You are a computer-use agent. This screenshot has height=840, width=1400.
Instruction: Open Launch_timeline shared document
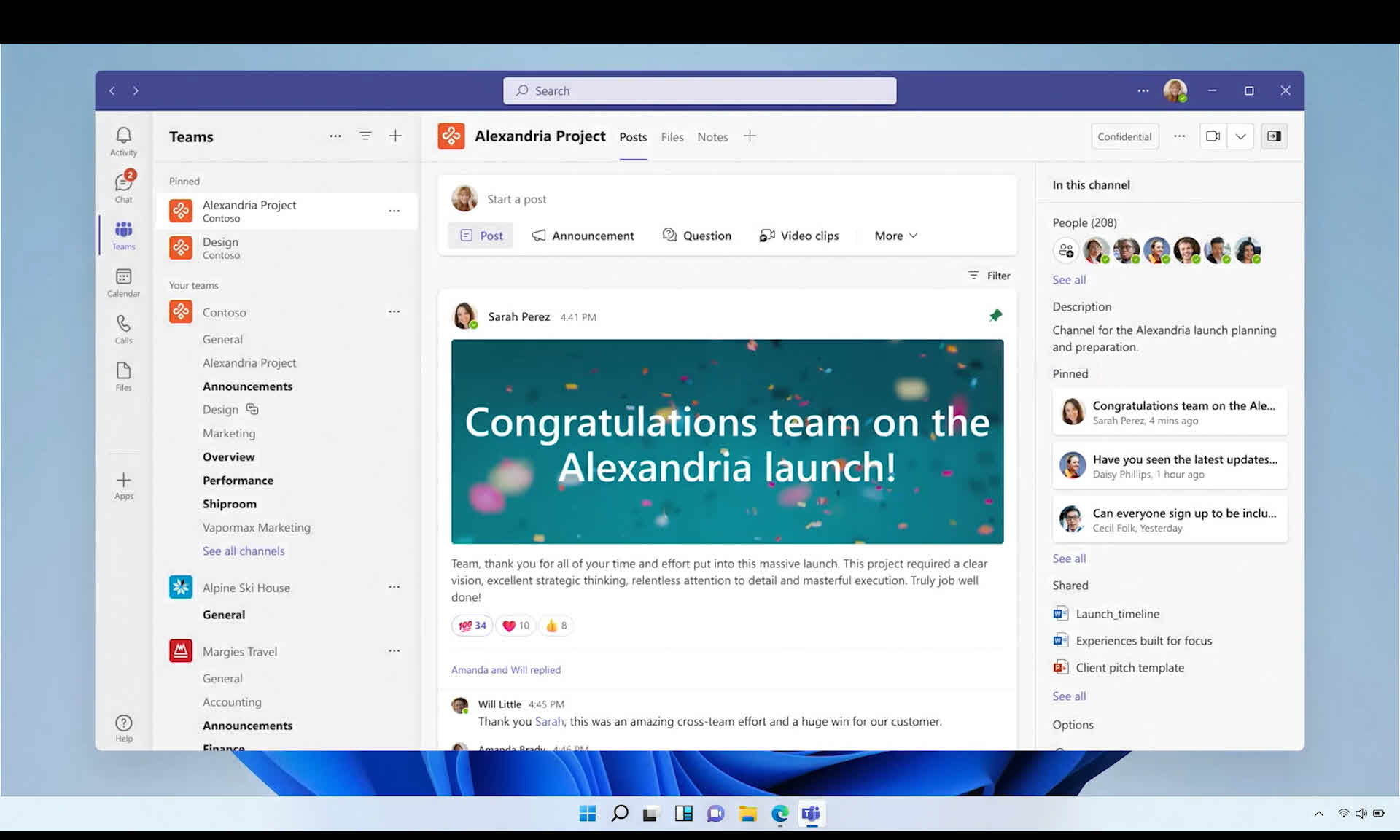pos(1106,614)
